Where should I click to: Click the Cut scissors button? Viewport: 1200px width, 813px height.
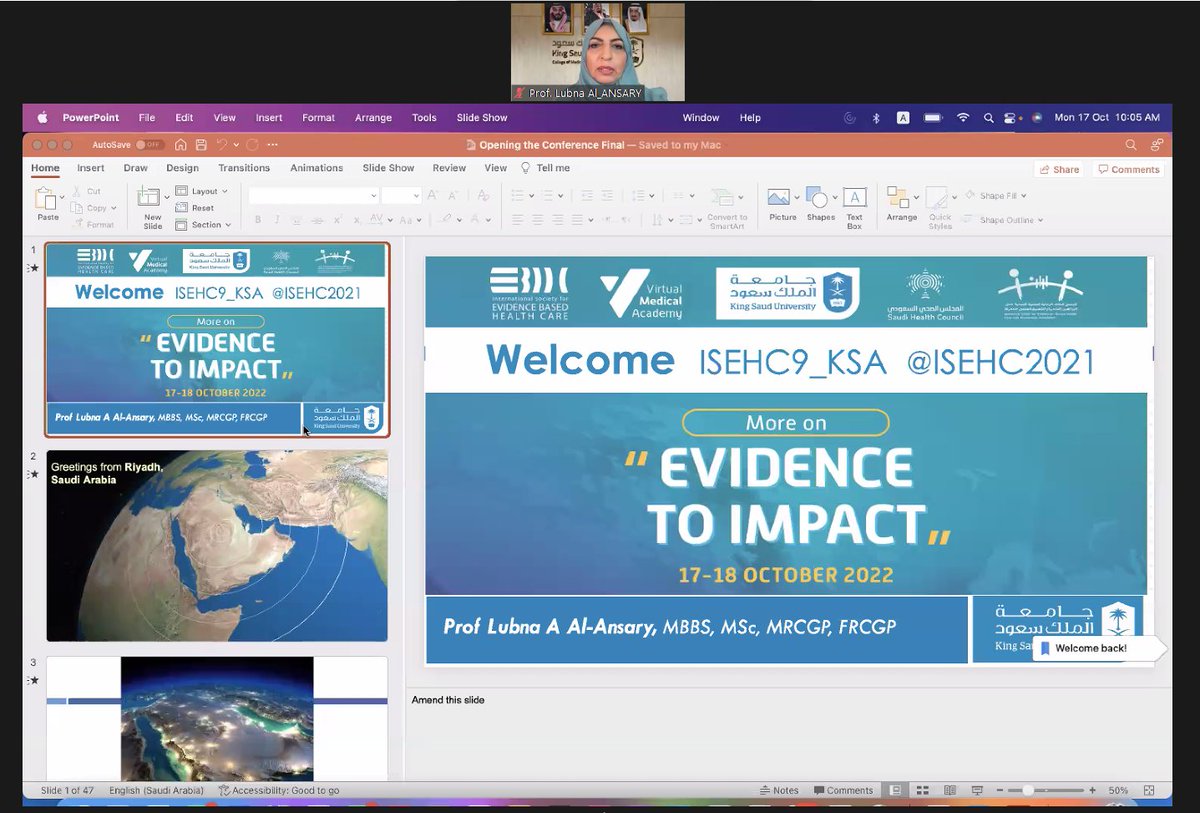pos(86,191)
